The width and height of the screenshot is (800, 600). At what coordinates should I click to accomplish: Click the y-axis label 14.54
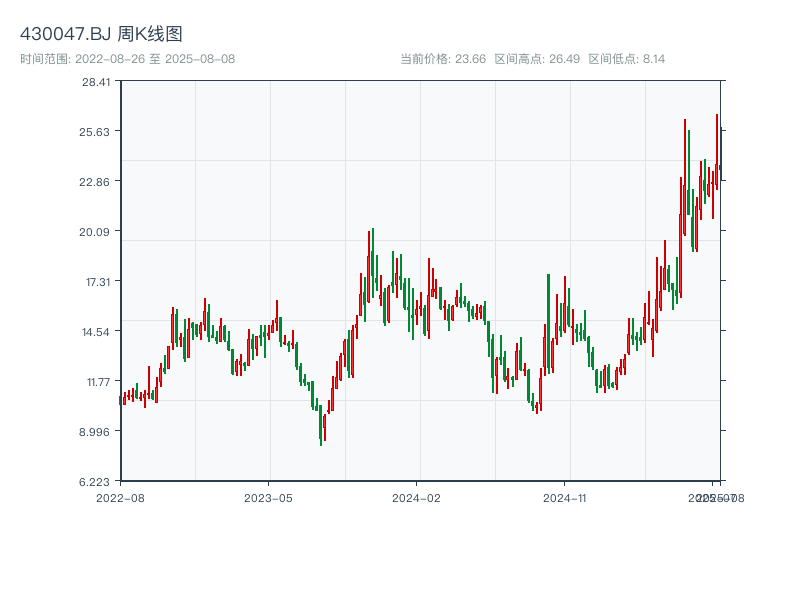(96, 332)
